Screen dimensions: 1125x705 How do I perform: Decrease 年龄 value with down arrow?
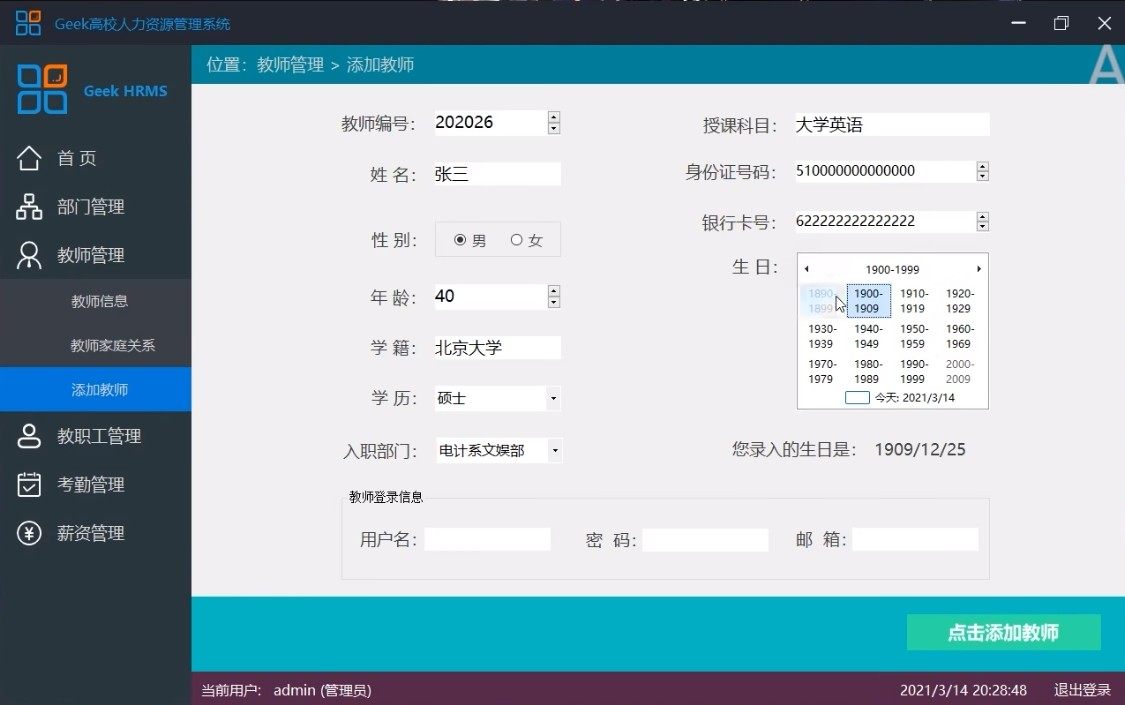click(554, 302)
